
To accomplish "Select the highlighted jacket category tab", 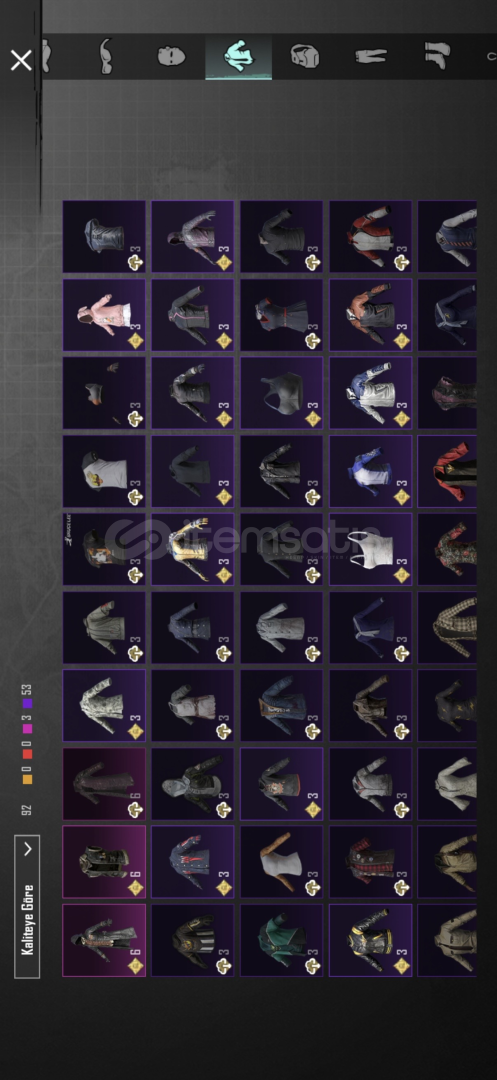I will tap(238, 56).
